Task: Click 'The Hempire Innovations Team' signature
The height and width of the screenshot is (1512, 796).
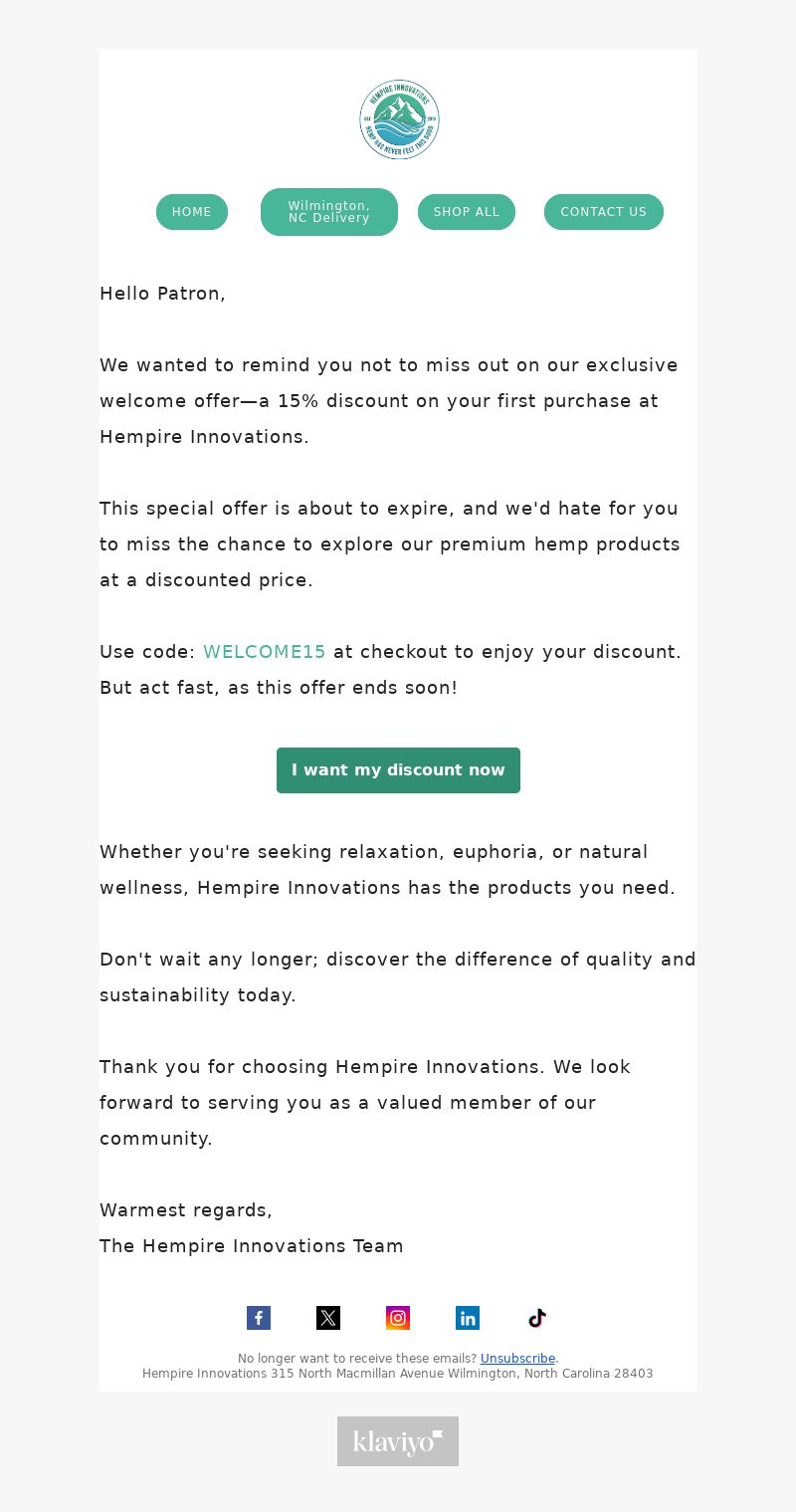Action: [252, 1246]
